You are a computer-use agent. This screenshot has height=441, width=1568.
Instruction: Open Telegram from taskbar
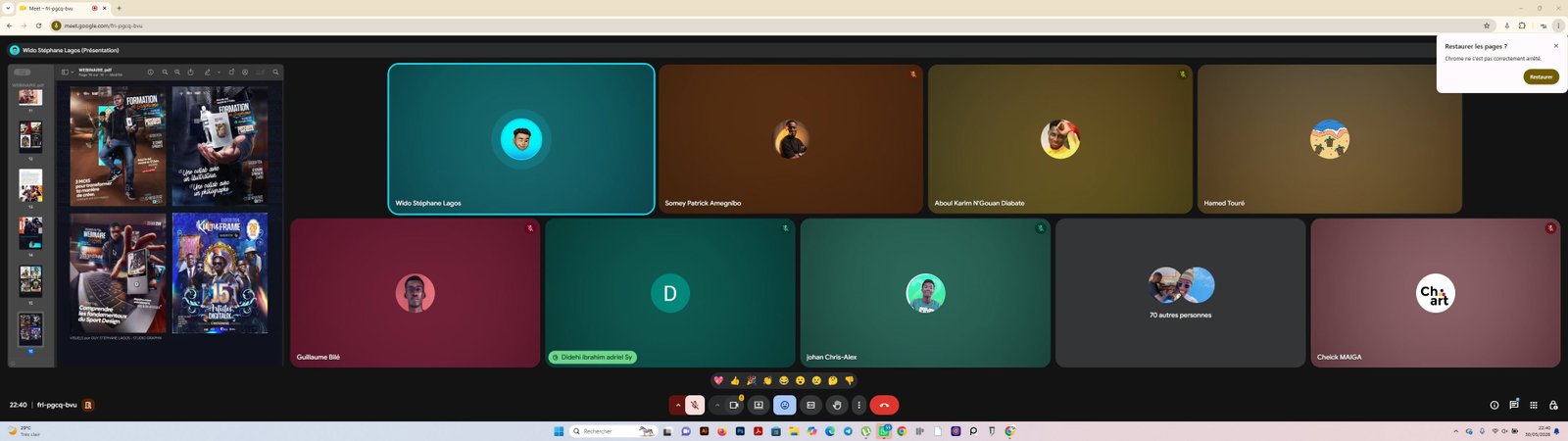pyautogui.click(x=848, y=431)
